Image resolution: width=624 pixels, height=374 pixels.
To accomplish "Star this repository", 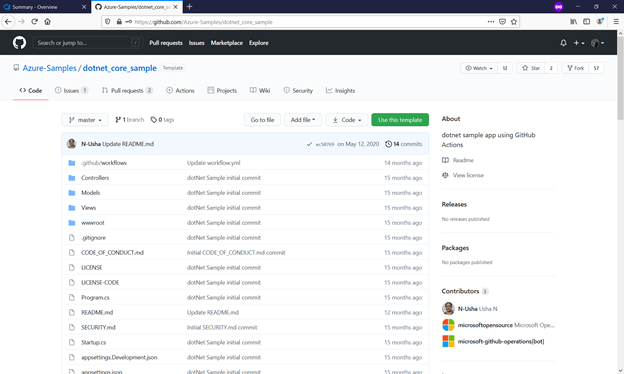I will (531, 68).
